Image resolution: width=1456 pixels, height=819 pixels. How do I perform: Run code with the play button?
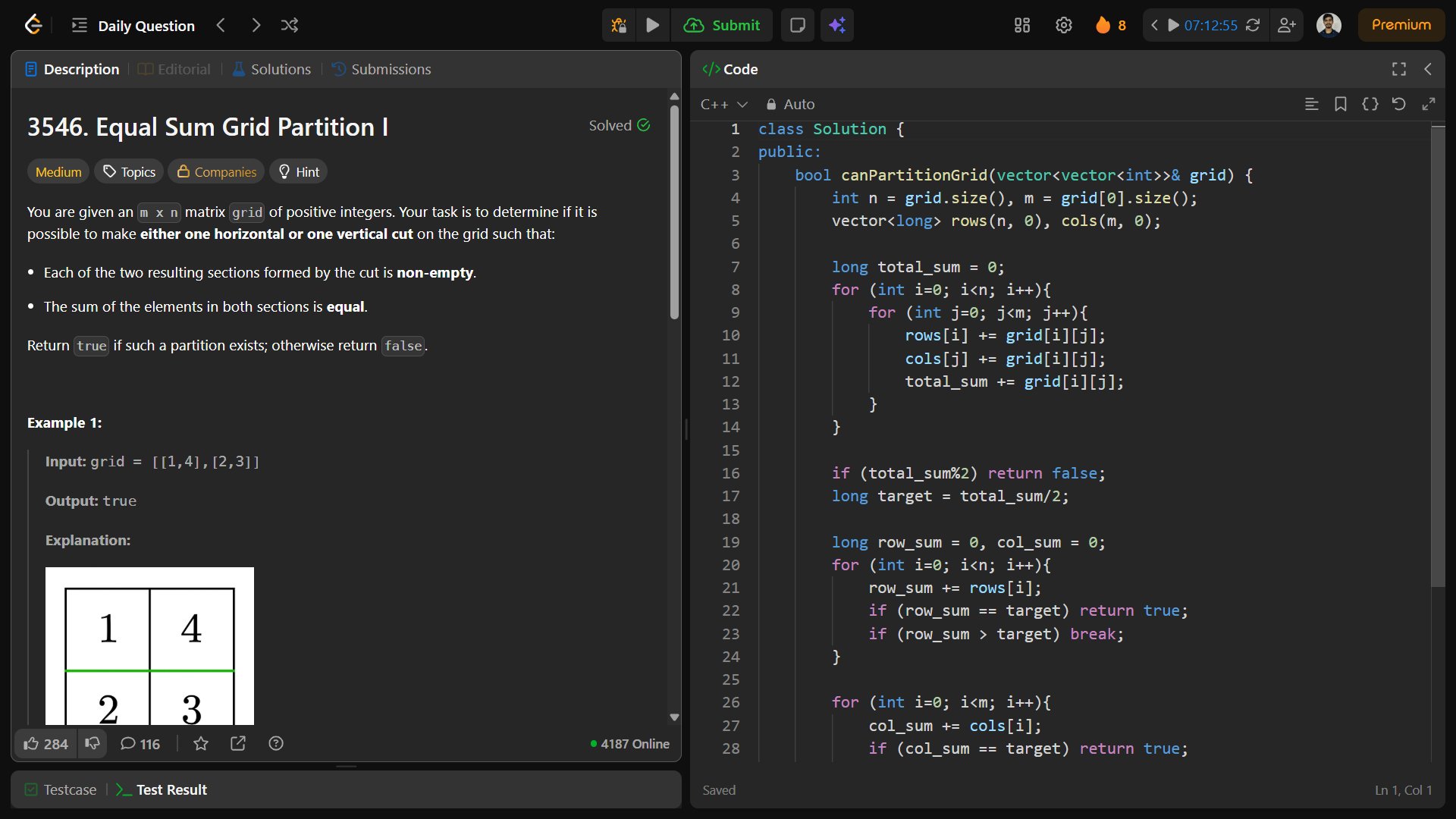click(652, 25)
